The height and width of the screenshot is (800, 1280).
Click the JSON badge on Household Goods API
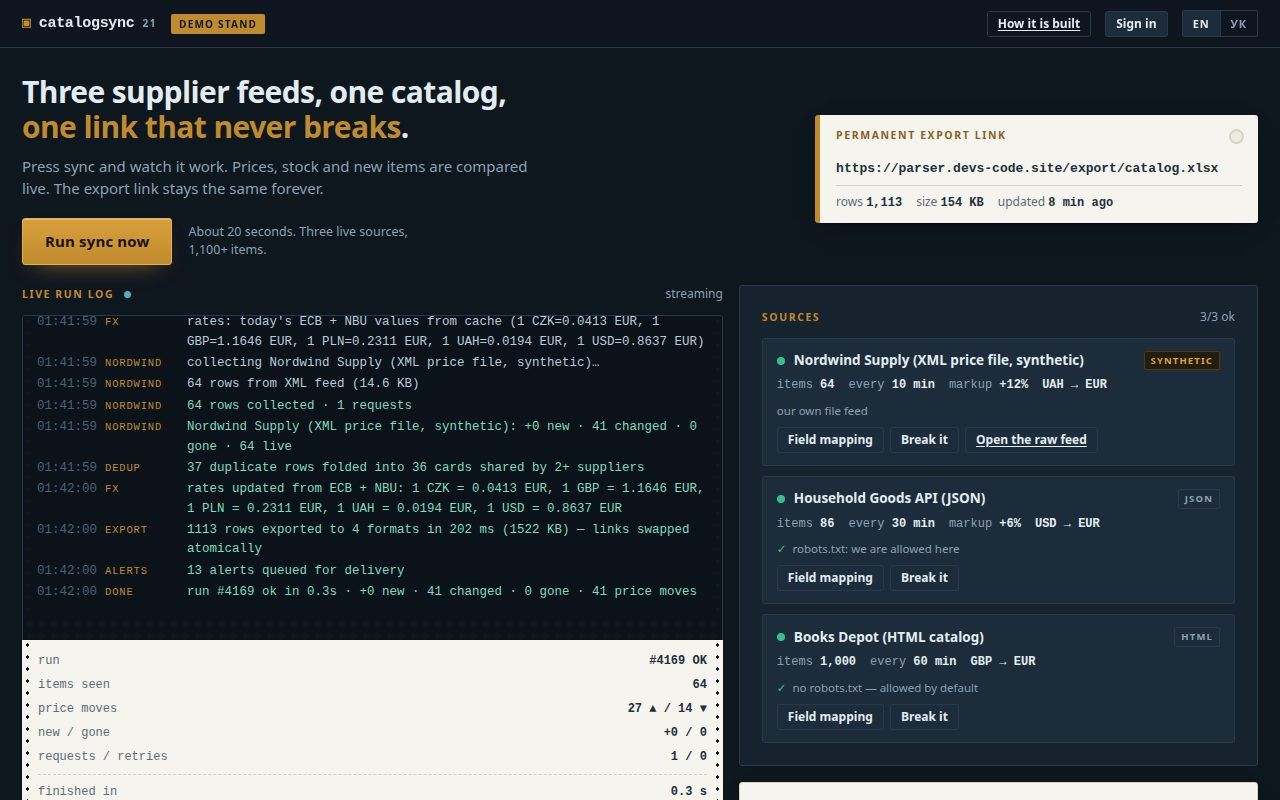(x=1198, y=499)
